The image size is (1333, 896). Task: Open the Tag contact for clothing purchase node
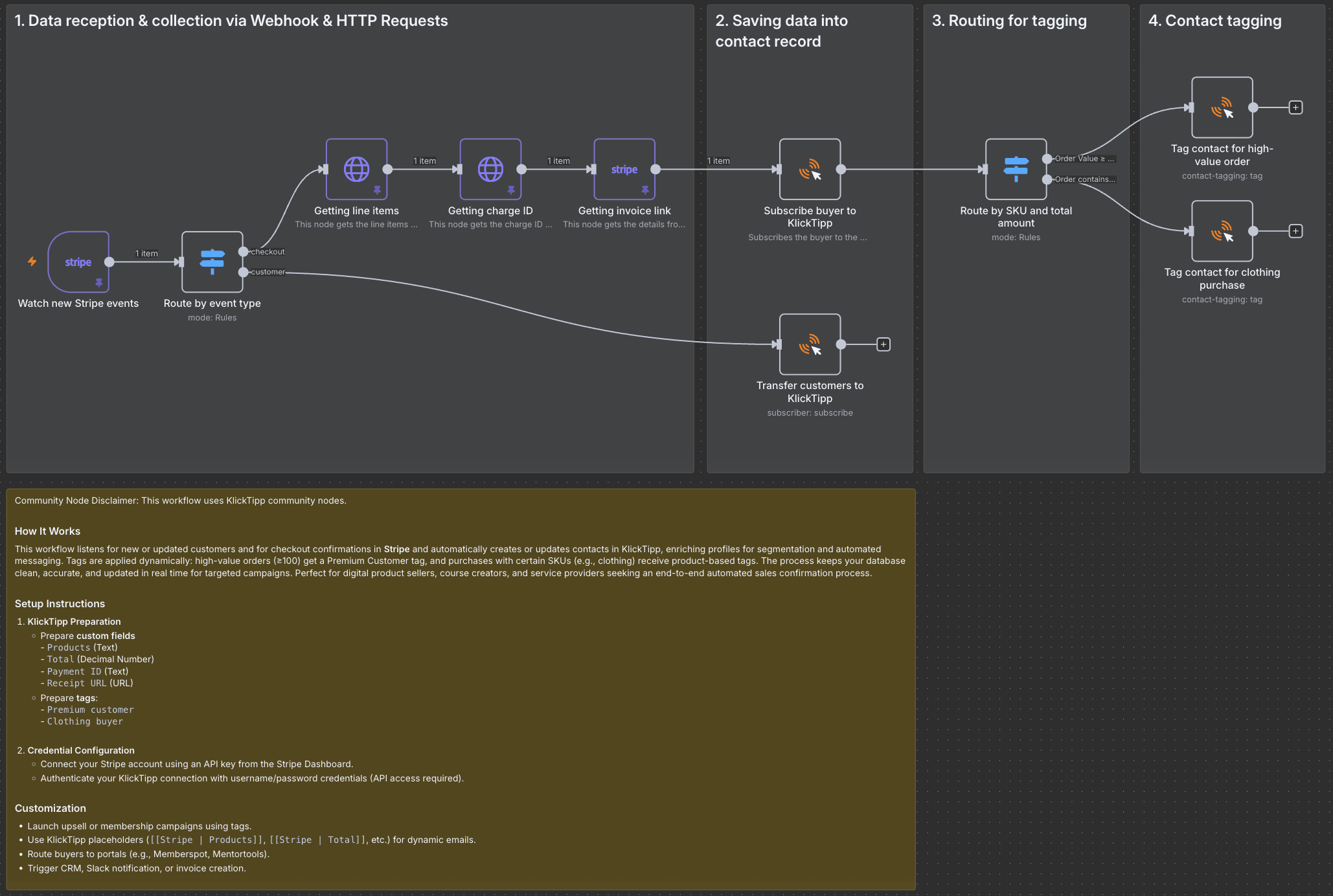coord(1222,230)
